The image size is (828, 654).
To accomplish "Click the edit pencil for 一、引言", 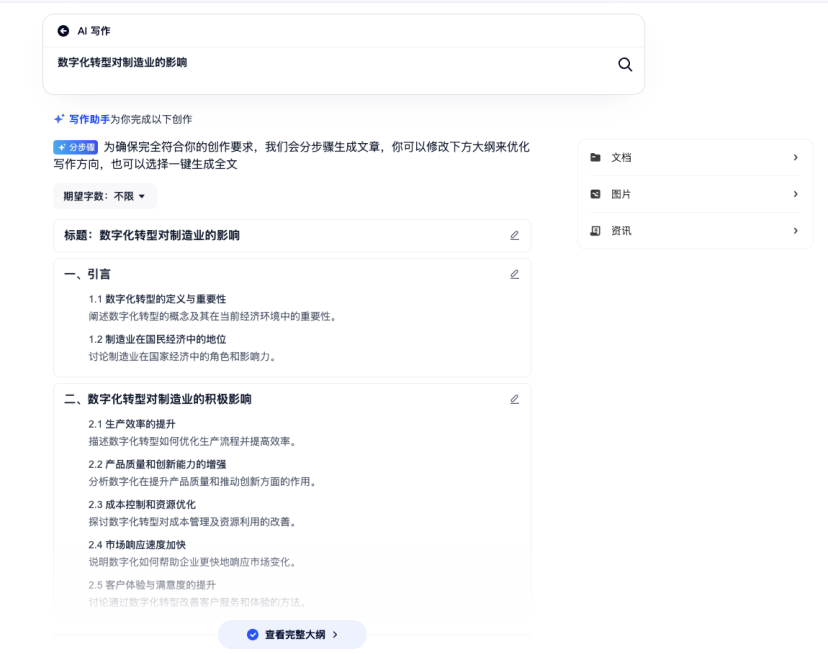I will pos(514,274).
